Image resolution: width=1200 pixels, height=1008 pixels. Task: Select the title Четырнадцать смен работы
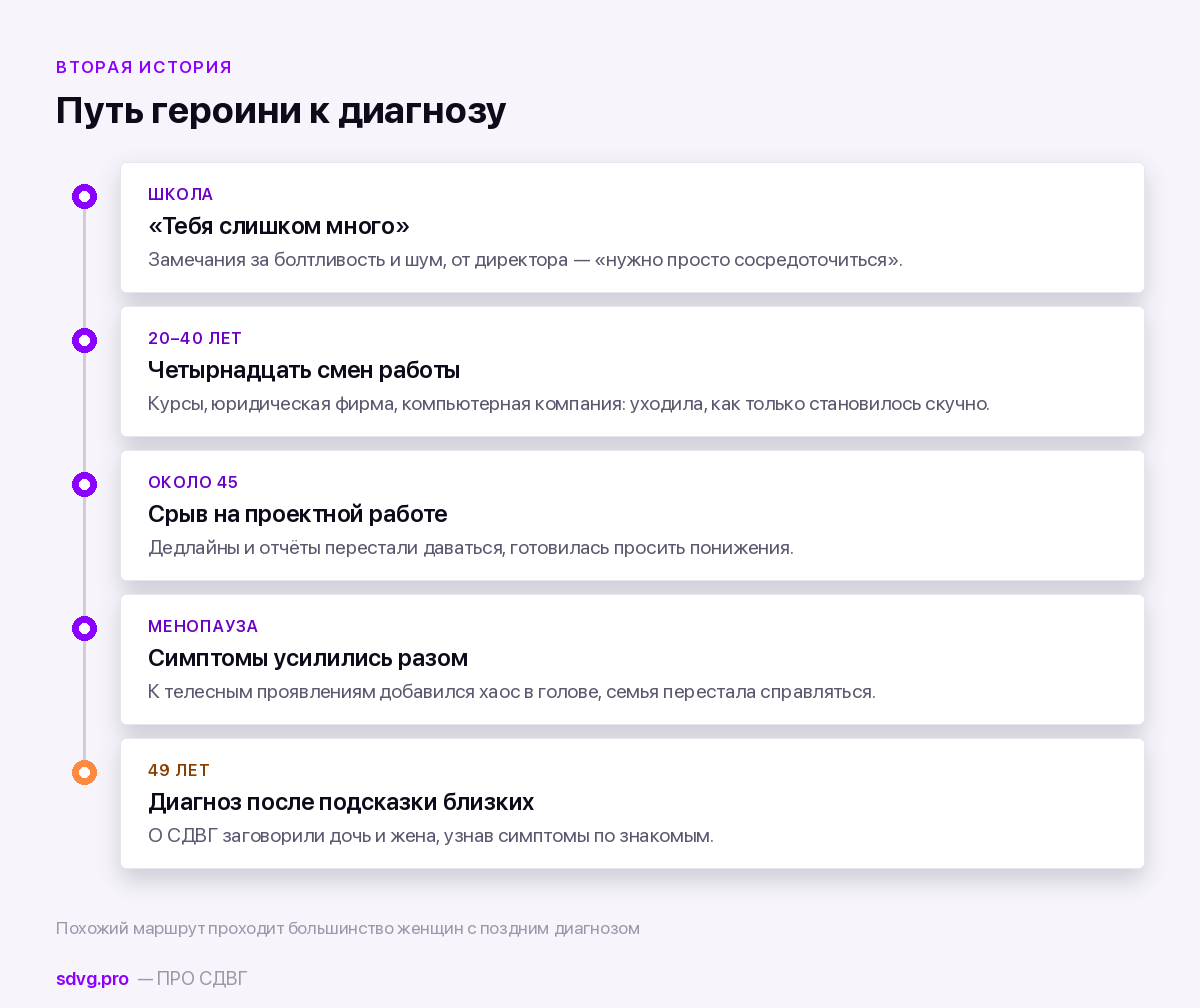304,370
